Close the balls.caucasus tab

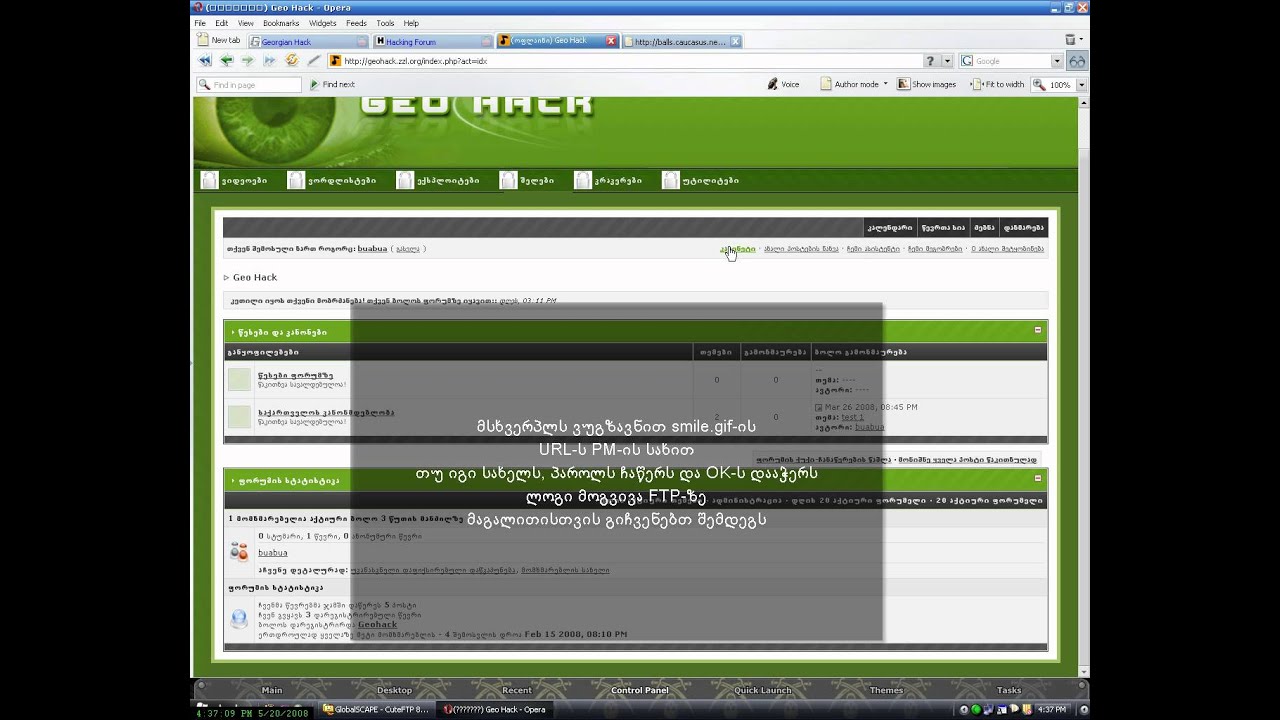735,42
